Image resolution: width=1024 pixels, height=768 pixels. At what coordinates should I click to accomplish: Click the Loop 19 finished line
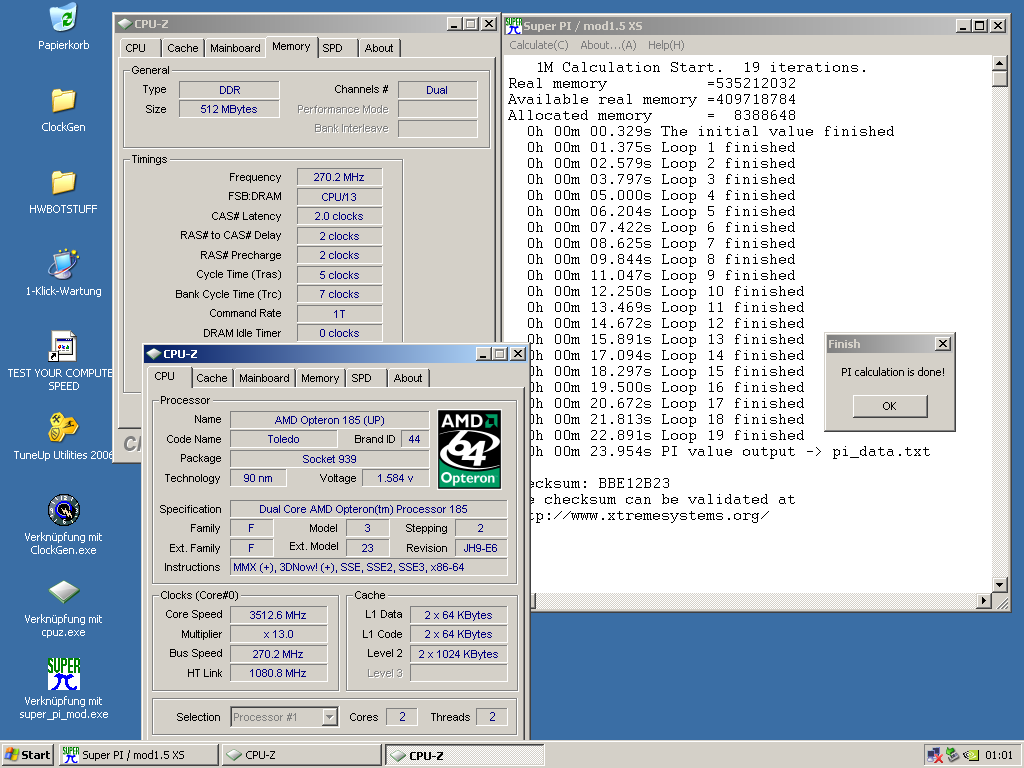(x=666, y=436)
